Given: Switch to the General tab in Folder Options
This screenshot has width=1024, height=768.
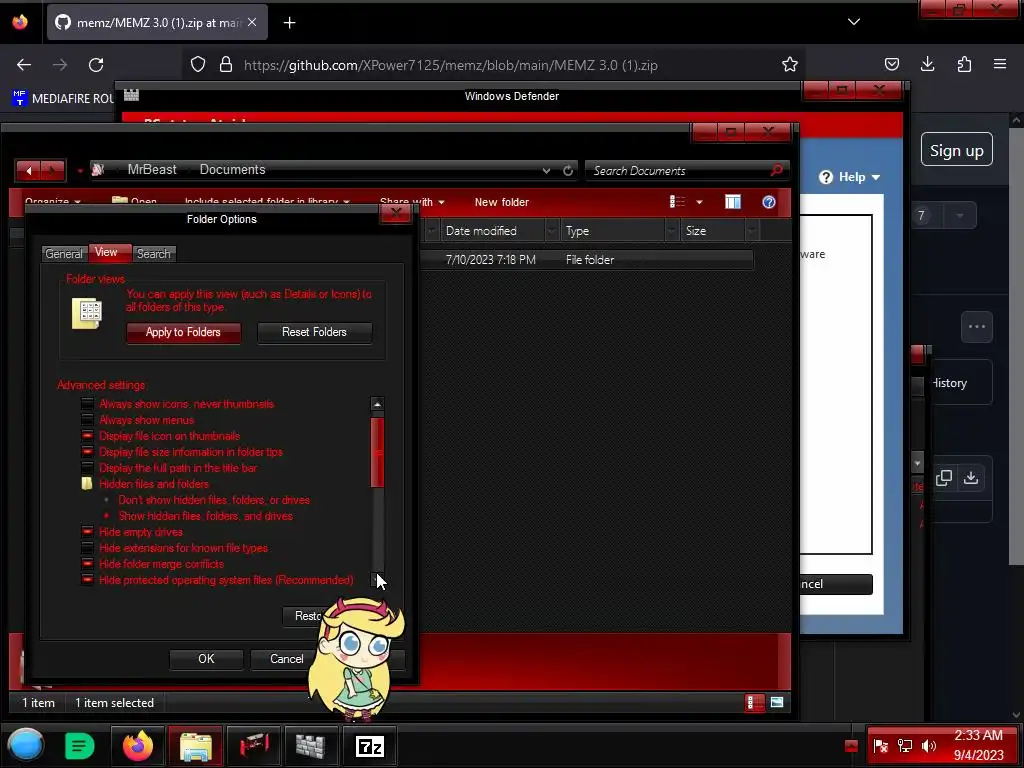Looking at the screenshot, I should [x=64, y=253].
